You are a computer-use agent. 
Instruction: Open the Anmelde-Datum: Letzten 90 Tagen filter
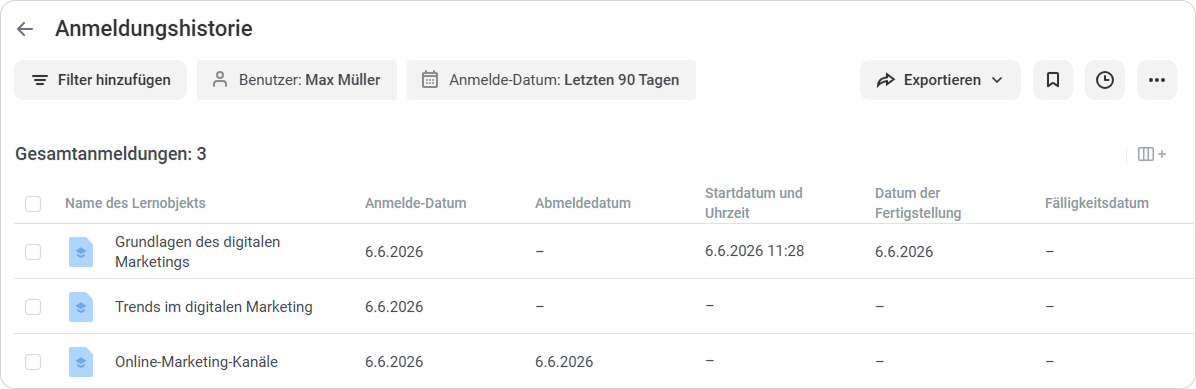(551, 80)
